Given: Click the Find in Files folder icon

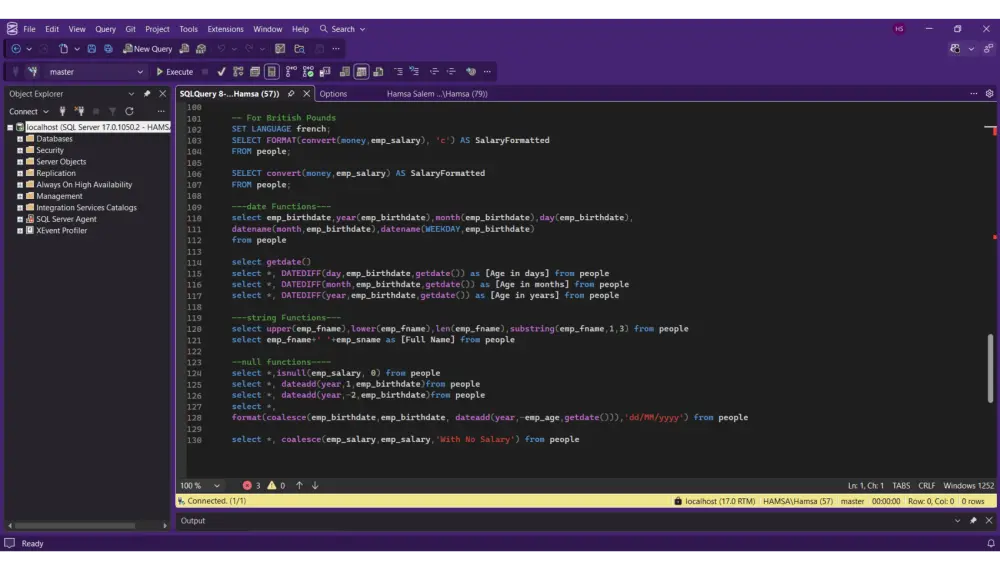Looking at the screenshot, I should point(299,48).
